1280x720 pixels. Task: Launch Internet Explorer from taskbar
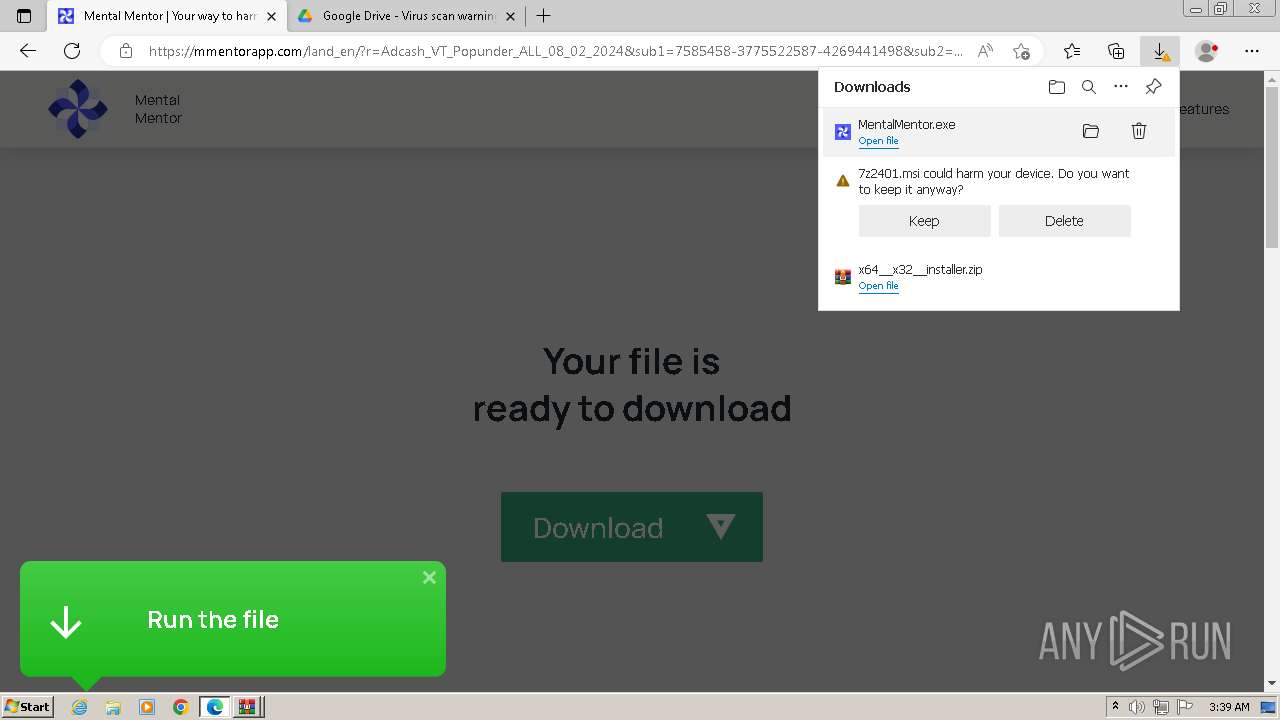point(79,707)
